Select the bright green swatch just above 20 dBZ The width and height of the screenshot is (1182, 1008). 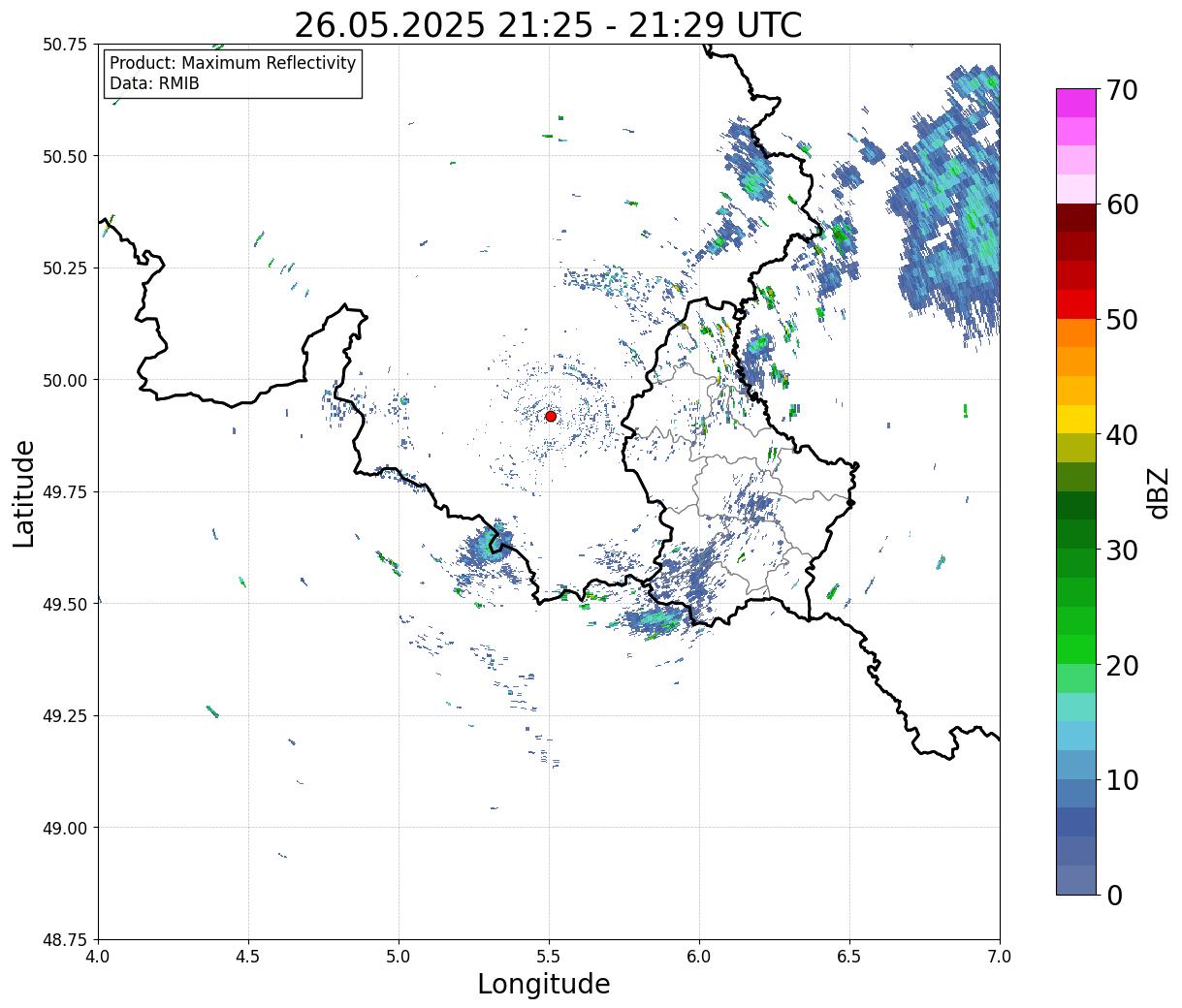(1075, 649)
